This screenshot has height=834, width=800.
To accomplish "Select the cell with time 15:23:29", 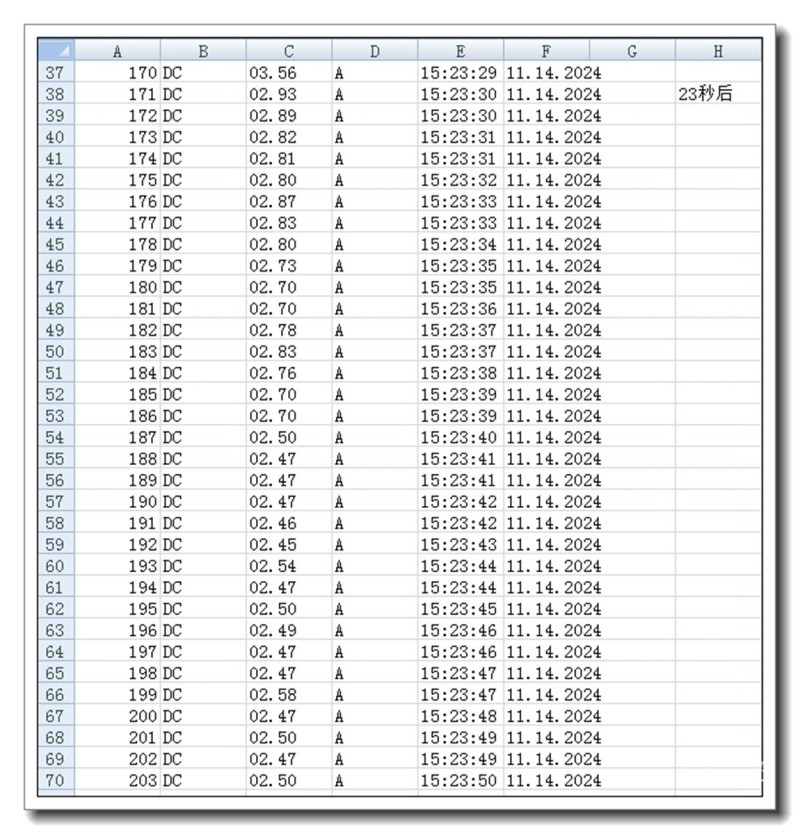I will (460, 73).
